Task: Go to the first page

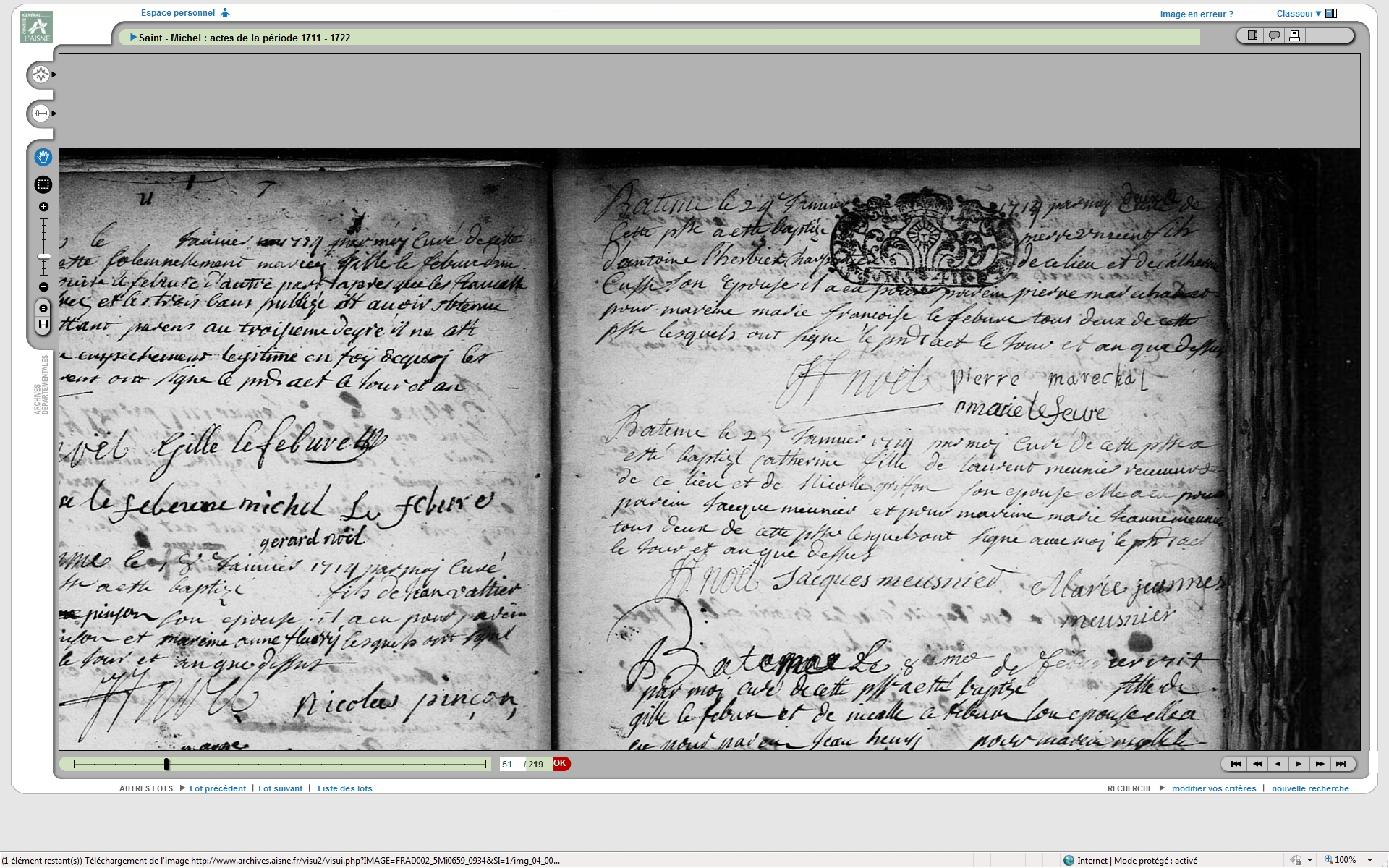Action: (1236, 764)
